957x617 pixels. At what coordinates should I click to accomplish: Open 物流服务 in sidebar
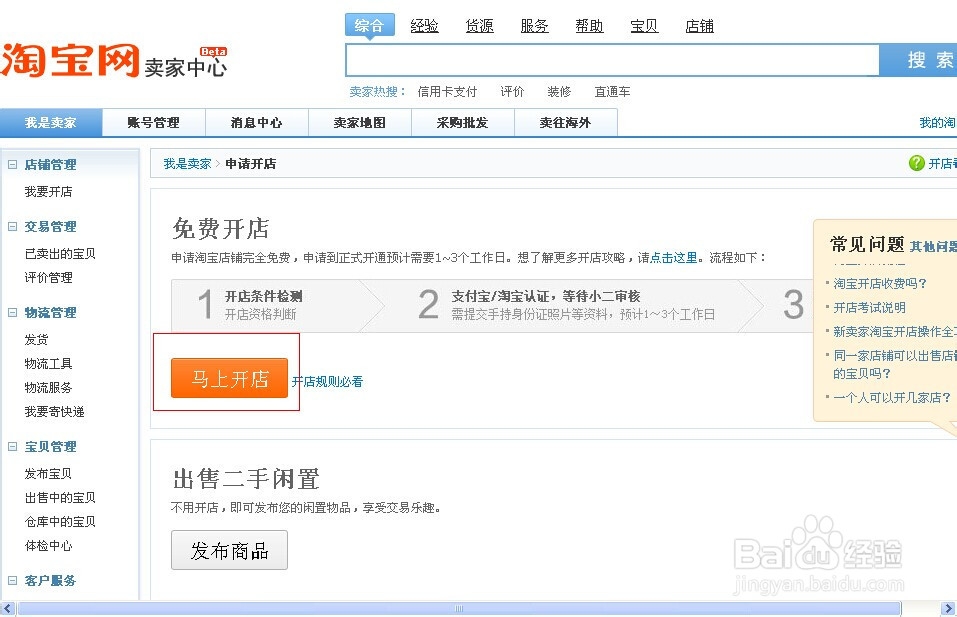(48, 388)
